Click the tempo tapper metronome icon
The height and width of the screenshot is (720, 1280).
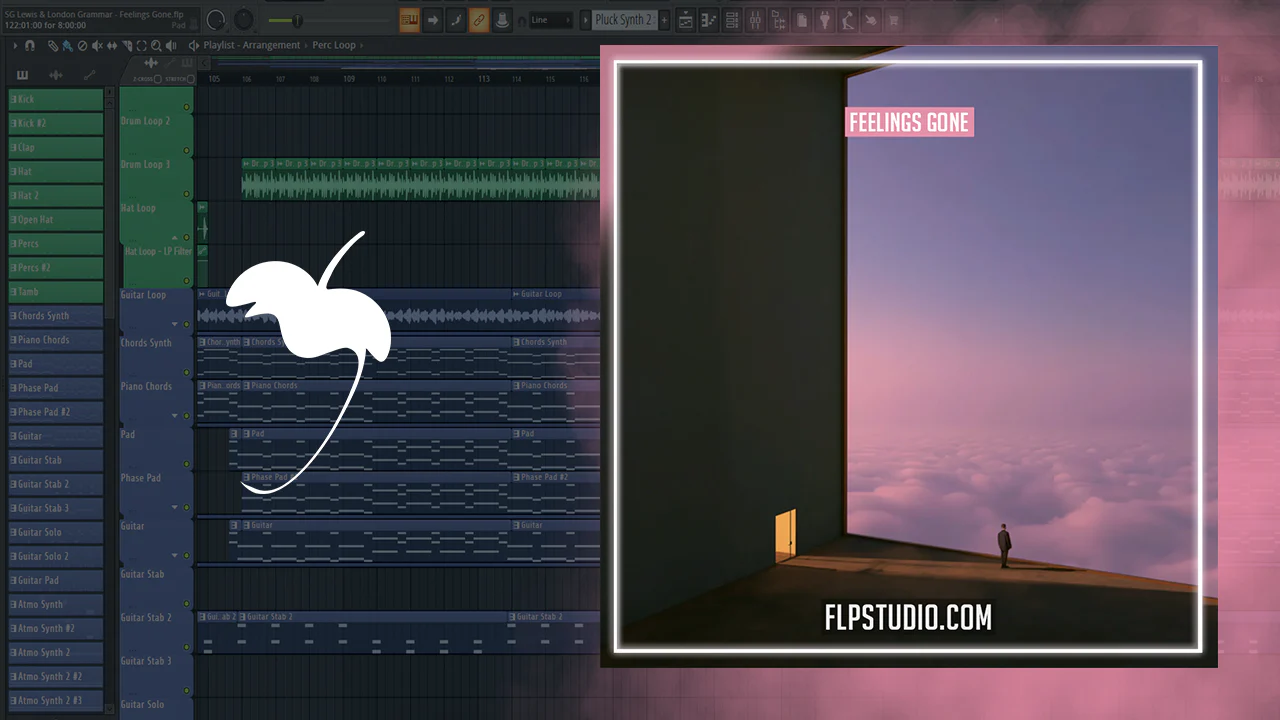tap(848, 20)
